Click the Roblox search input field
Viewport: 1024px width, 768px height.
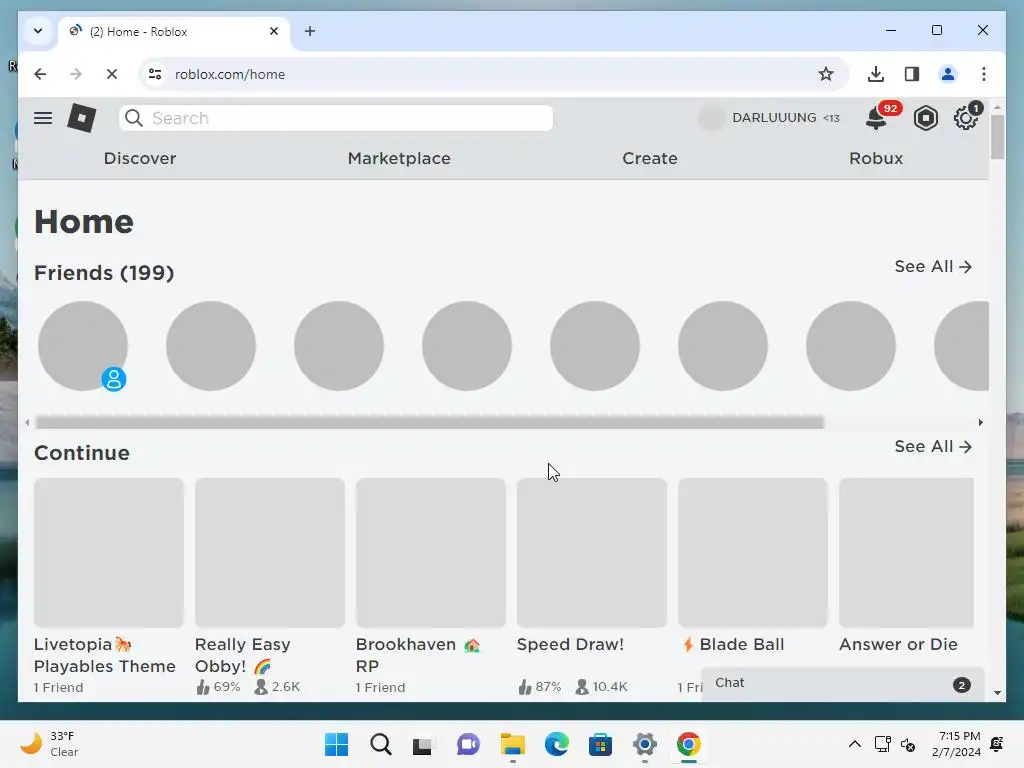point(336,118)
